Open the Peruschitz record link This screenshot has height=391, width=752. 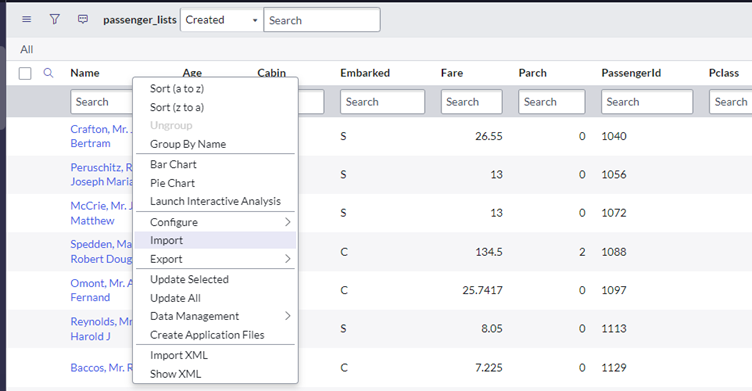[101, 175]
